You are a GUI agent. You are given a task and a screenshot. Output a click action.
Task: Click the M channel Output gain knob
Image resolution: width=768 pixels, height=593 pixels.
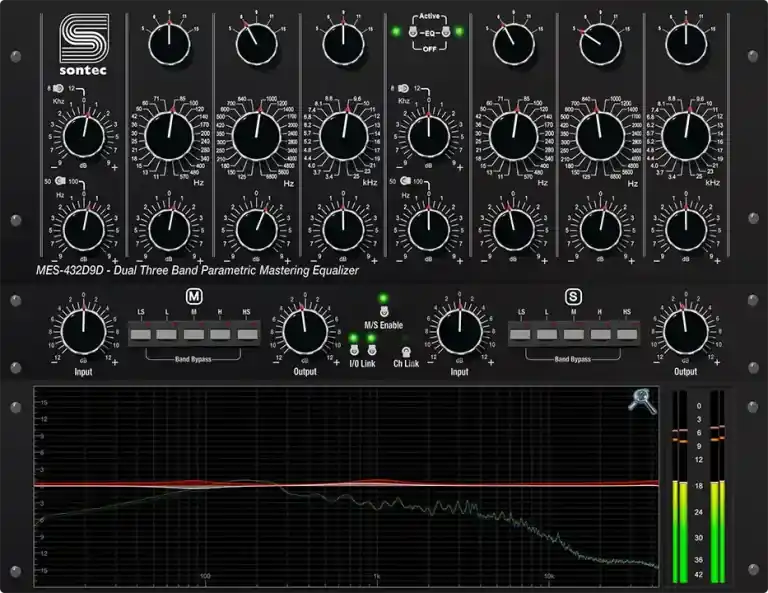pyautogui.click(x=305, y=332)
